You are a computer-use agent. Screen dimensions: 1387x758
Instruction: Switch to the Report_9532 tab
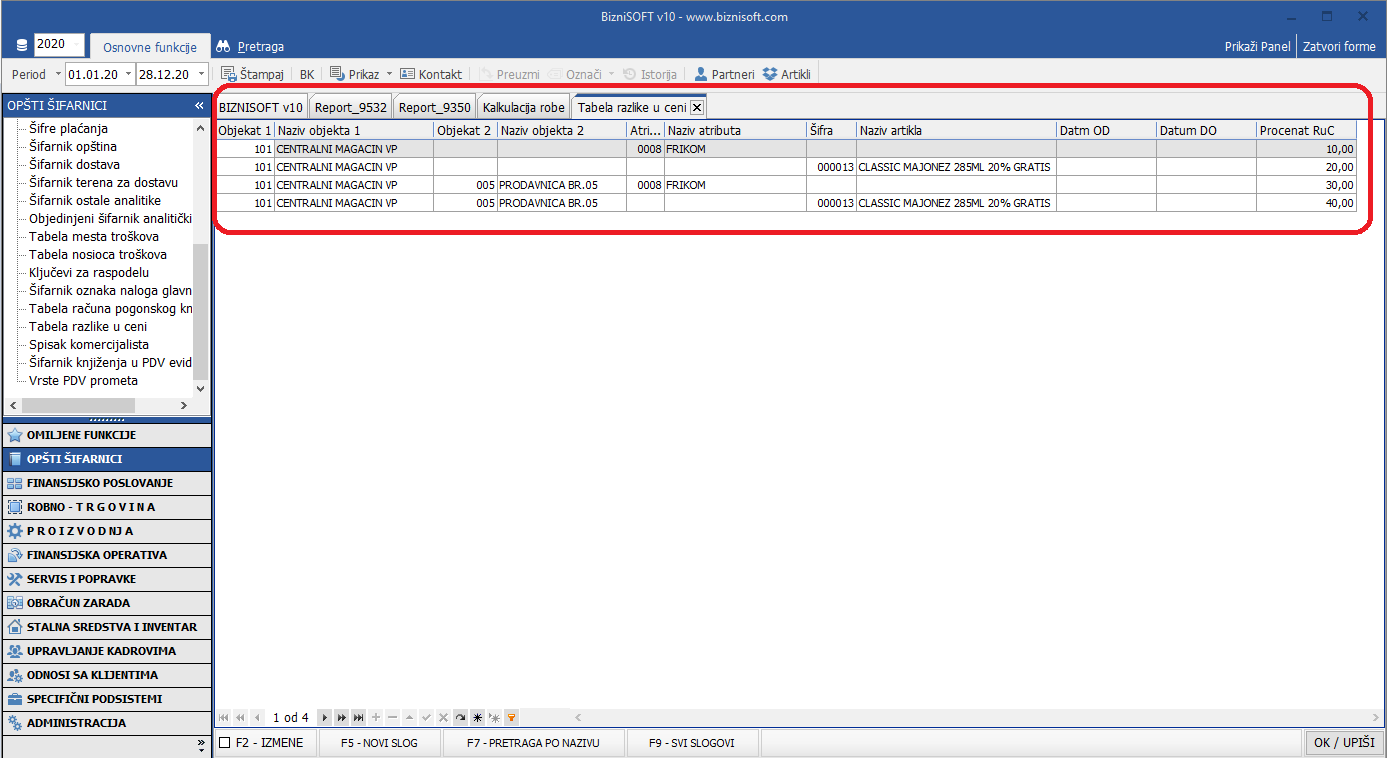pyautogui.click(x=350, y=108)
